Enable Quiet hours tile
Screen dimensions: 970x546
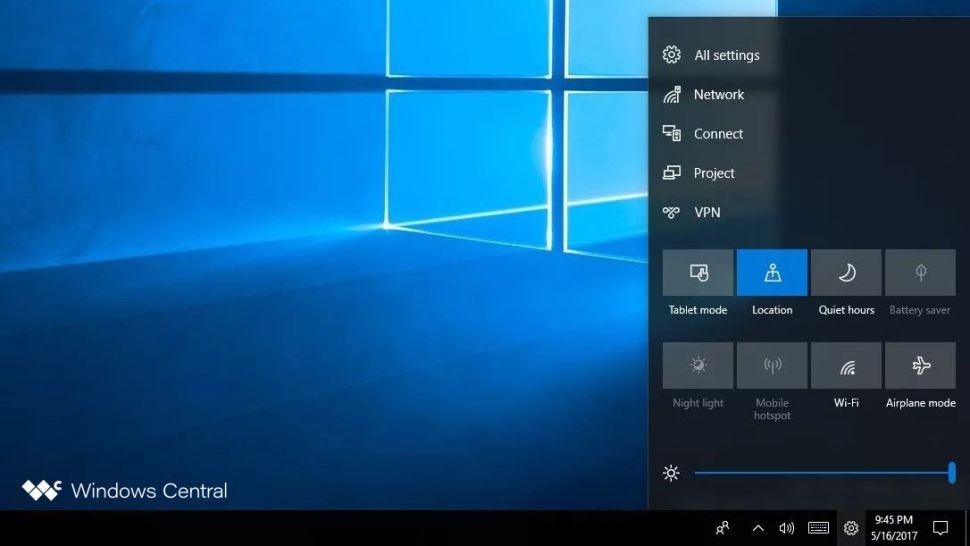(x=846, y=273)
